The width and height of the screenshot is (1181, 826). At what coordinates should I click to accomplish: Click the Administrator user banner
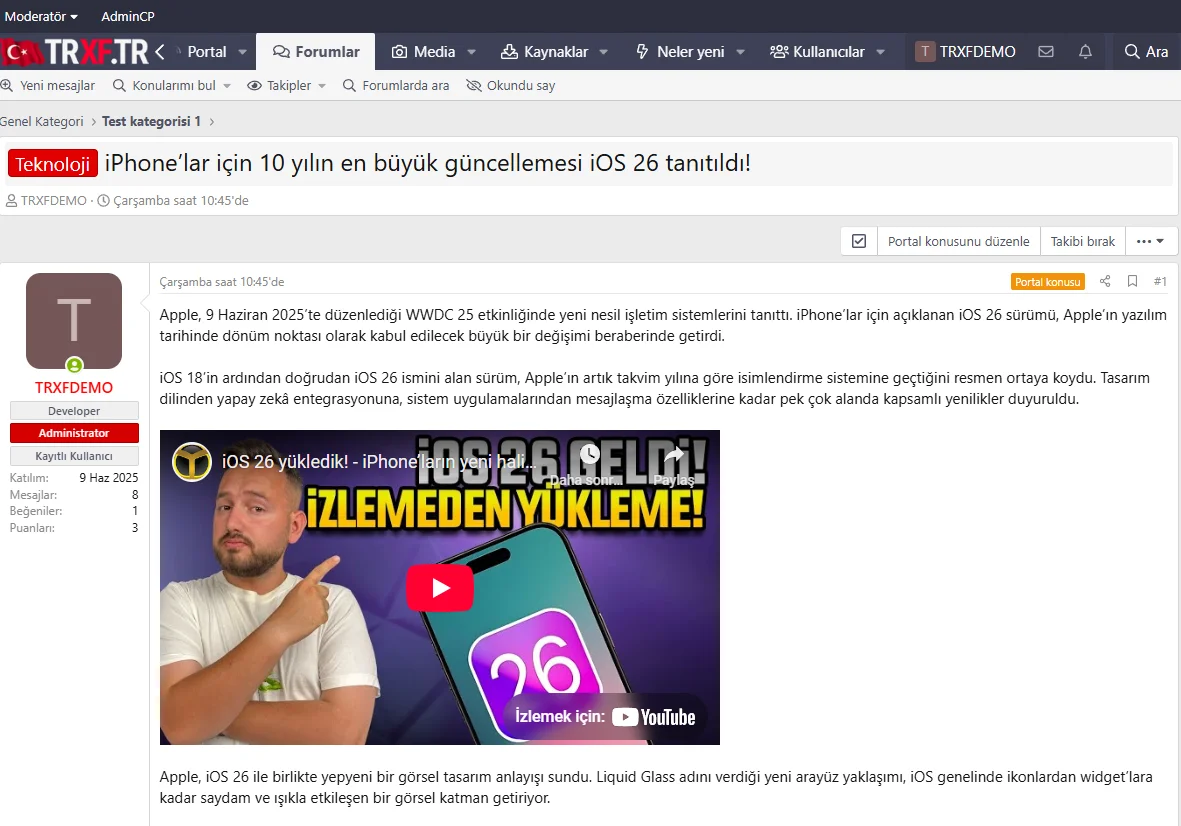[74, 433]
